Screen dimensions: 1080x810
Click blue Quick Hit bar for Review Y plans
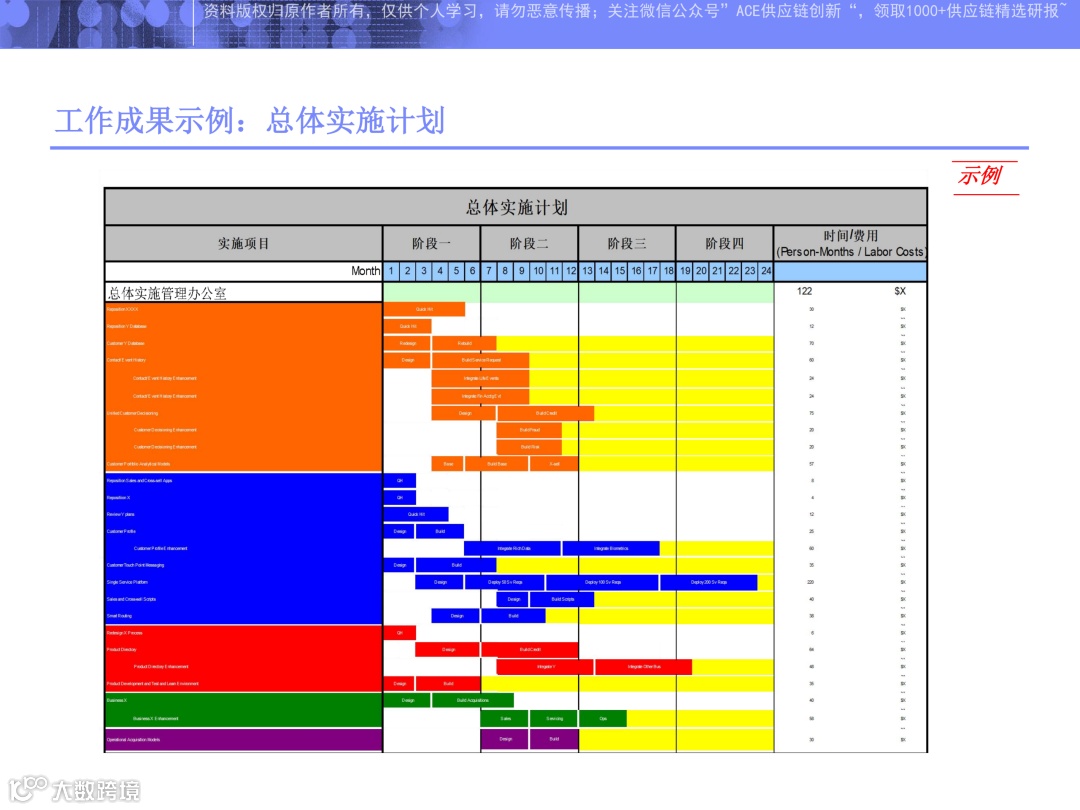click(416, 515)
